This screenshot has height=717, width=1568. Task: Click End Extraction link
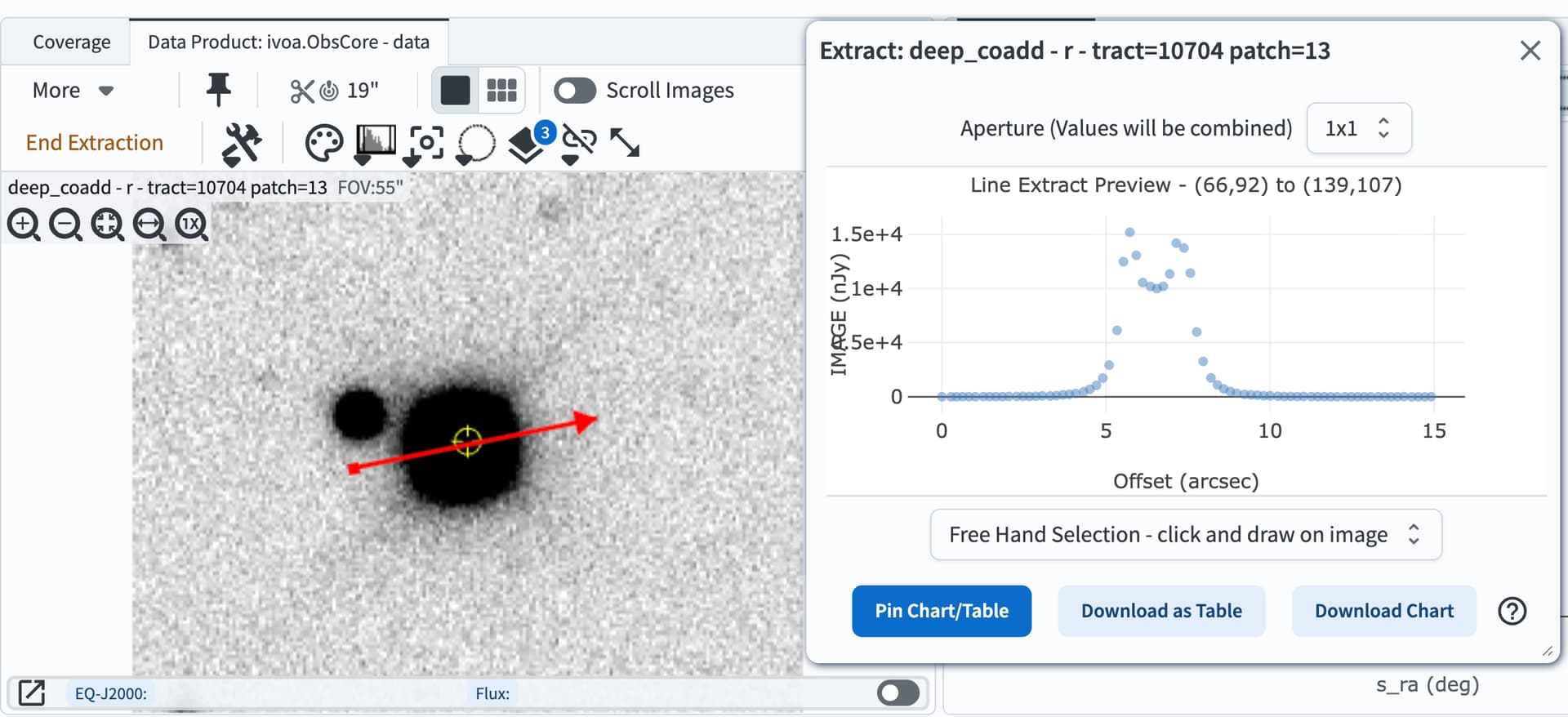click(x=95, y=143)
